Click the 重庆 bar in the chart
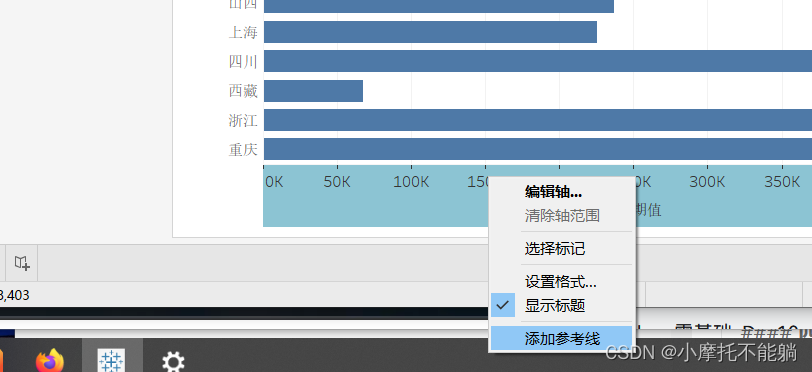 click(538, 149)
